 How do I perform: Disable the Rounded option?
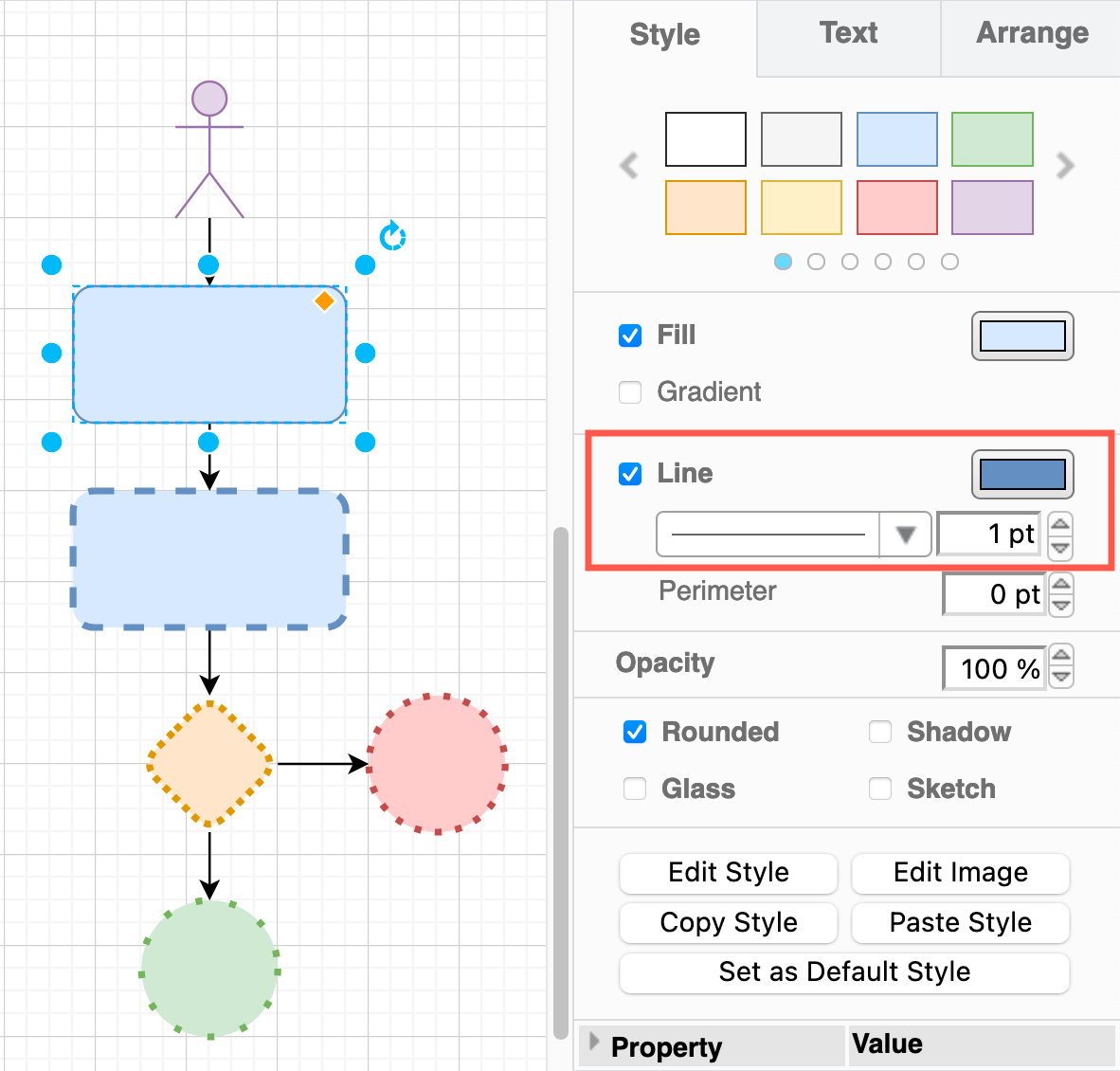coord(634,732)
